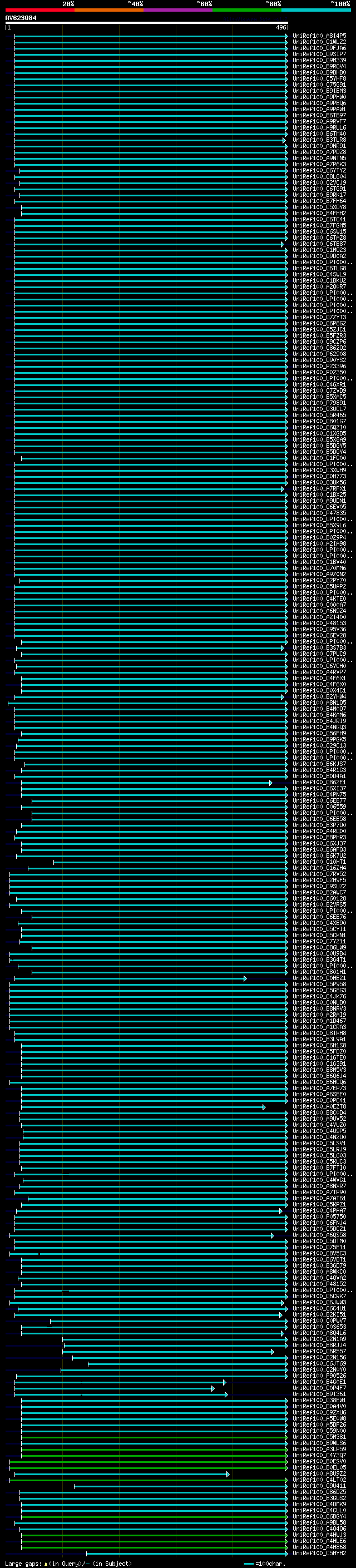Image resolution: width=356 pixels, height=1568 pixels.
Task: Open hit UniRef100_Q9FJA6
Action: pos(319,48)
